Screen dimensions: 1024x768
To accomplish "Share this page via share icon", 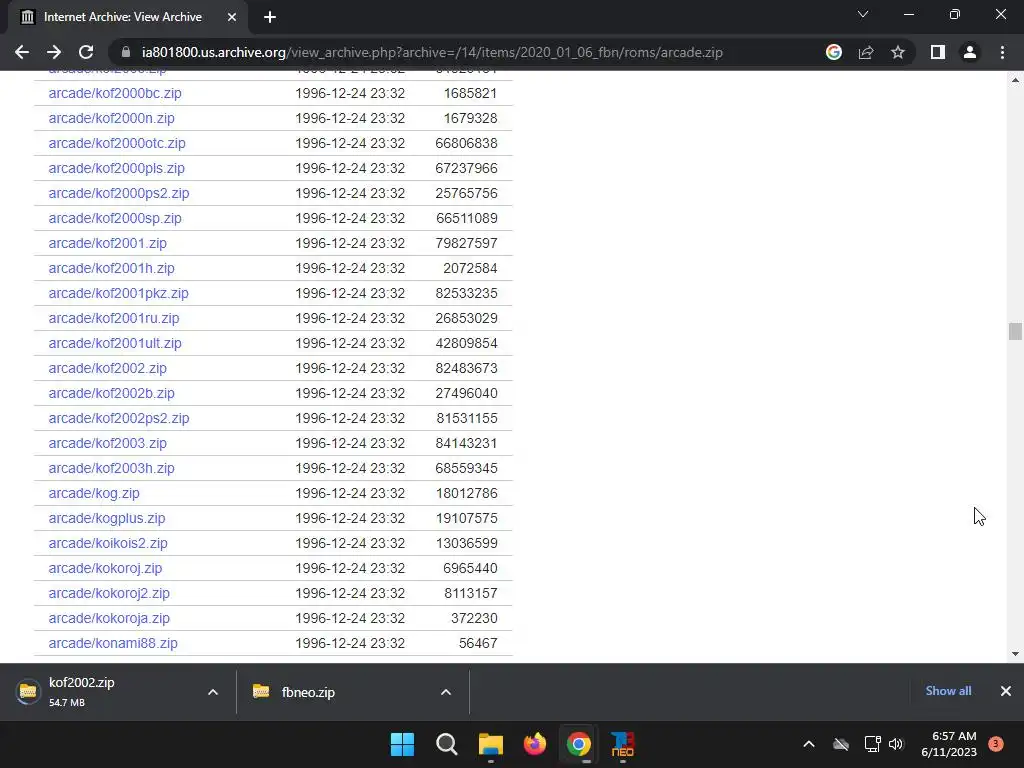I will coord(866,52).
